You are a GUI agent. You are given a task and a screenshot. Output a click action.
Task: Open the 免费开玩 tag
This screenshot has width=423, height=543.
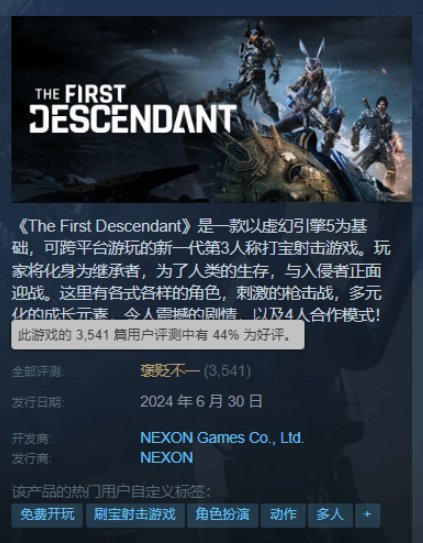47,515
